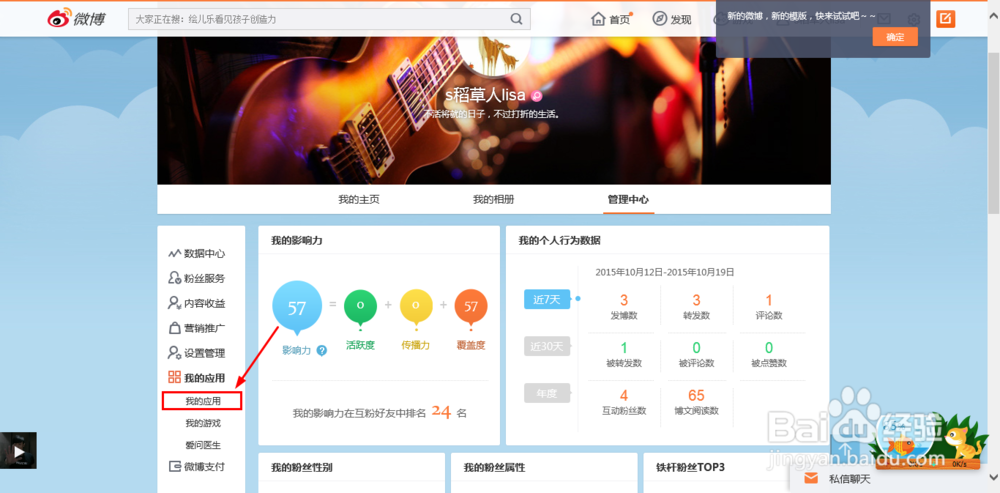Viewport: 1000px width, 493px height.
Task: Click the 被点赞数 value 0
Action: click(768, 348)
